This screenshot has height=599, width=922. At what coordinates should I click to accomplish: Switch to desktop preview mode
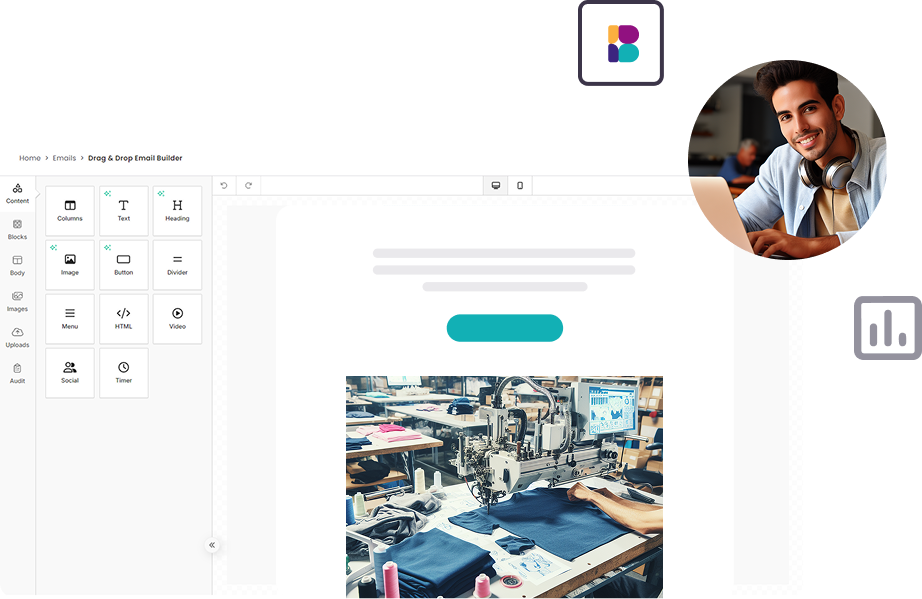coord(495,185)
